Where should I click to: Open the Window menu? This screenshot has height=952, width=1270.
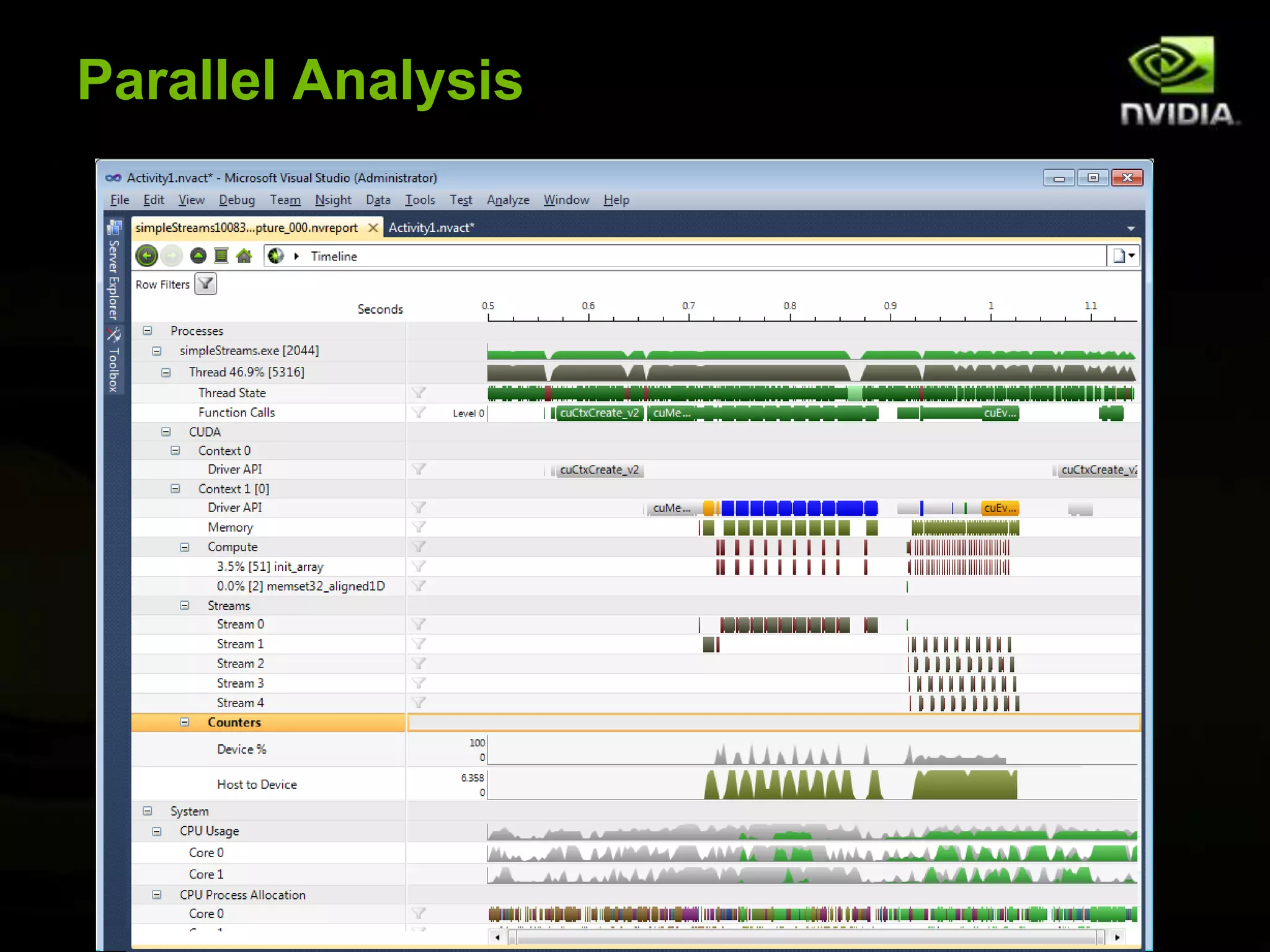point(566,200)
